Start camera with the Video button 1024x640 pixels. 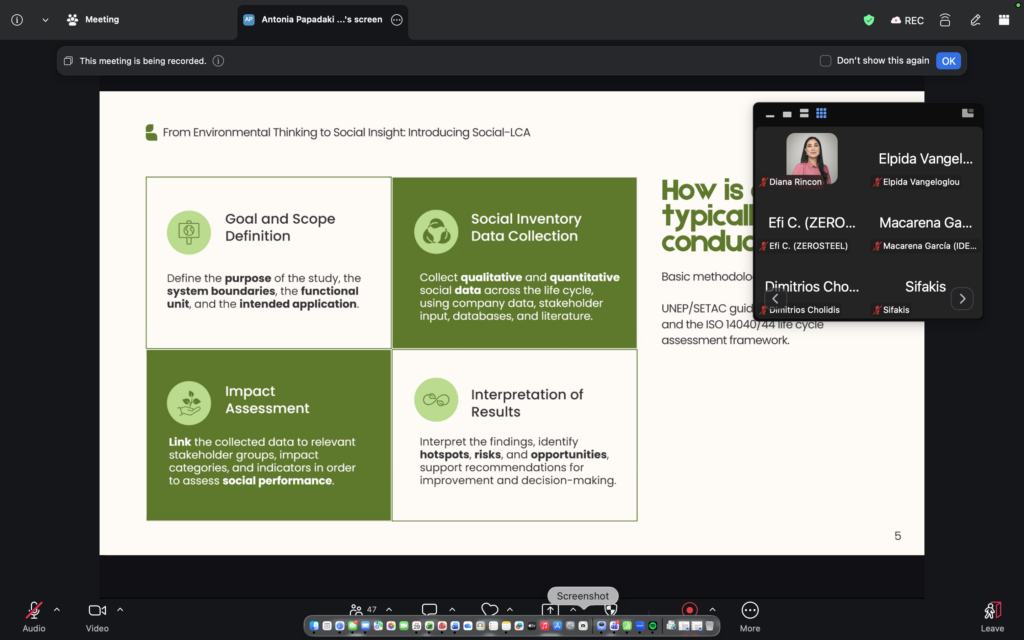(x=97, y=617)
